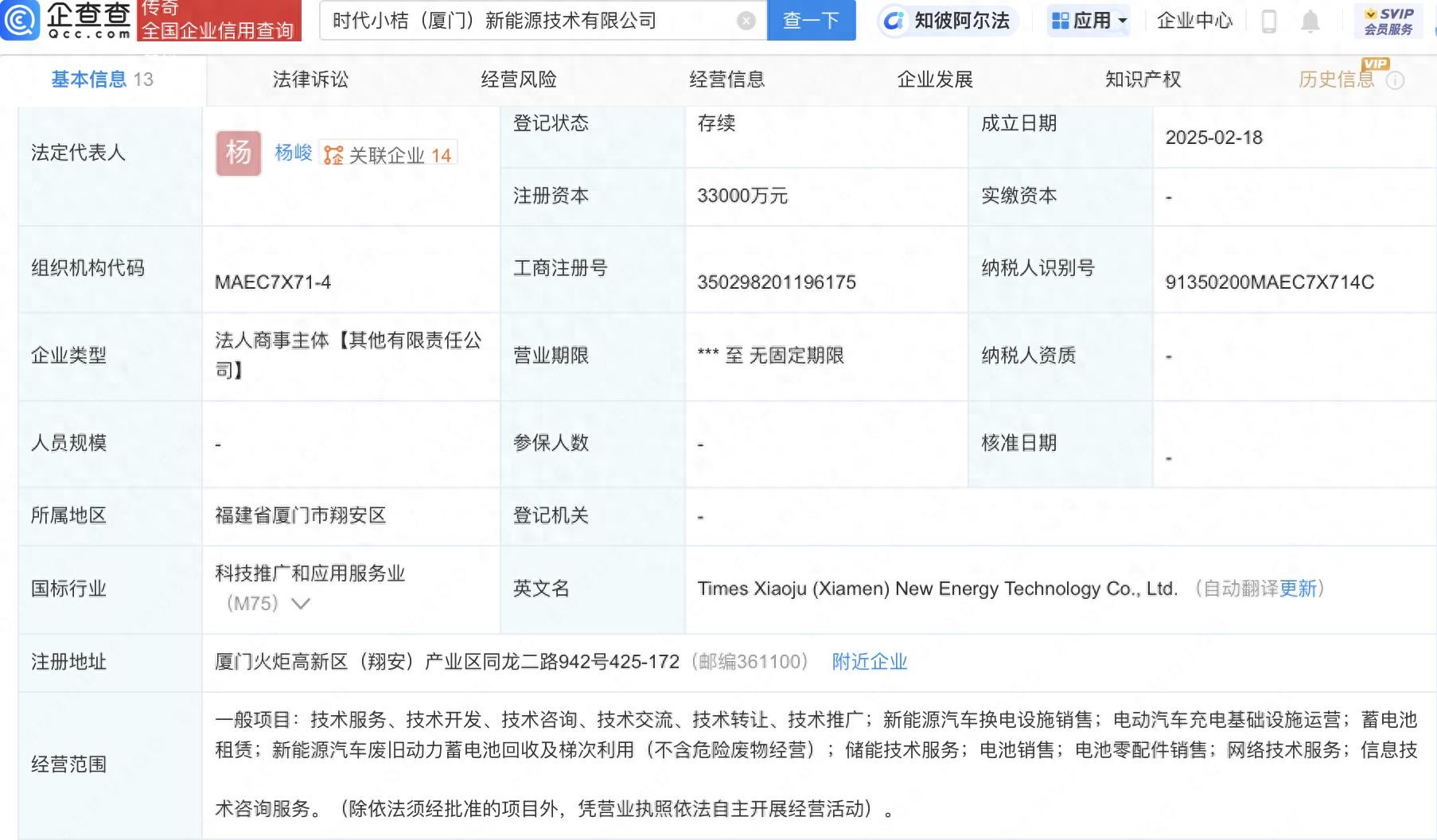Viewport: 1437px width, 840px height.
Task: Open the notifications bell icon
Action: 1310,21
